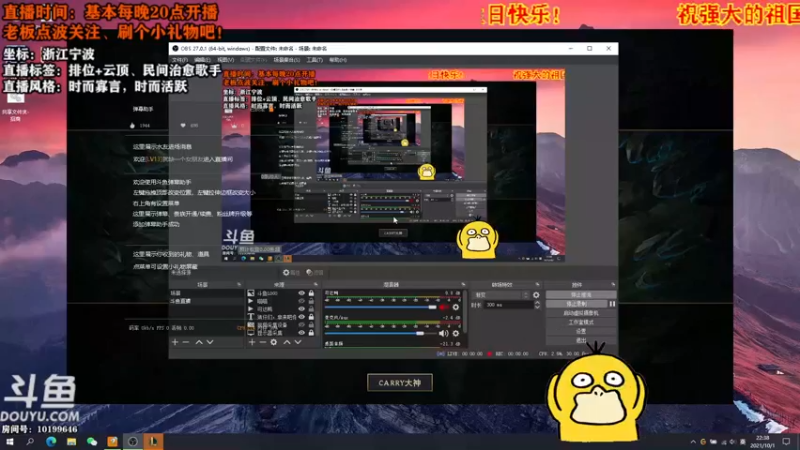Select the 显示器采集 source row
The width and height of the screenshot is (800, 450).
[271, 333]
